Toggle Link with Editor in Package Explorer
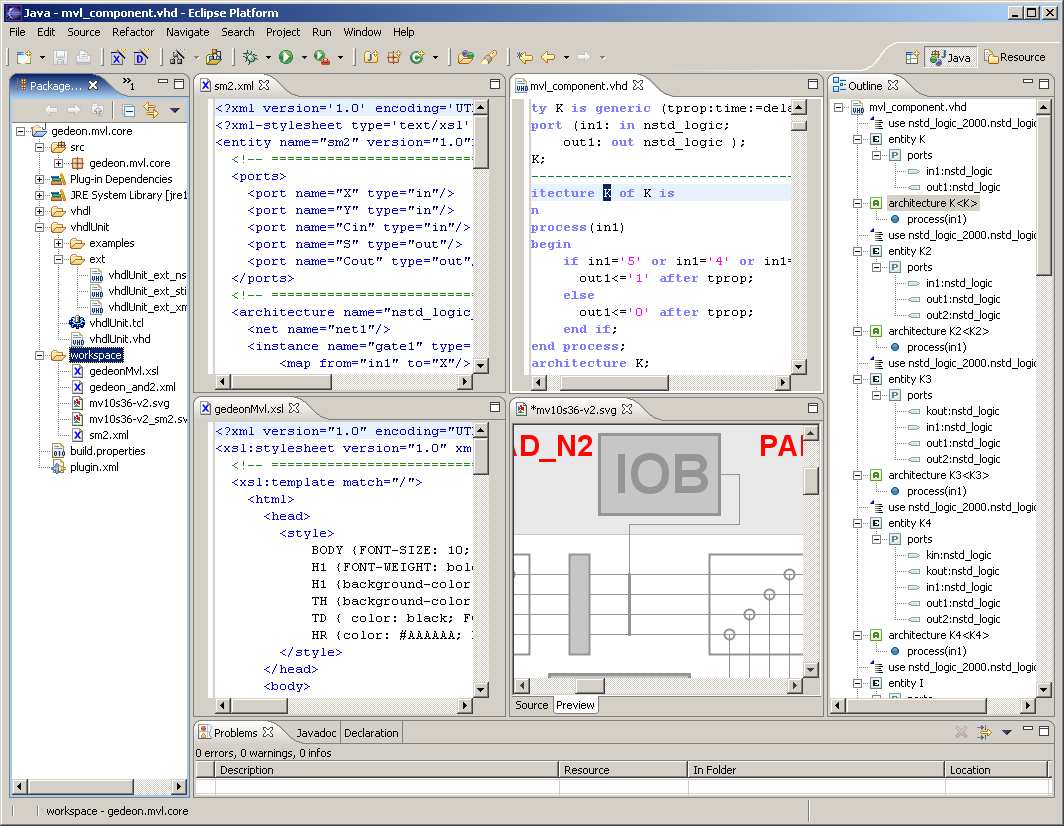Viewport: 1064px width, 826px height. 151,110
